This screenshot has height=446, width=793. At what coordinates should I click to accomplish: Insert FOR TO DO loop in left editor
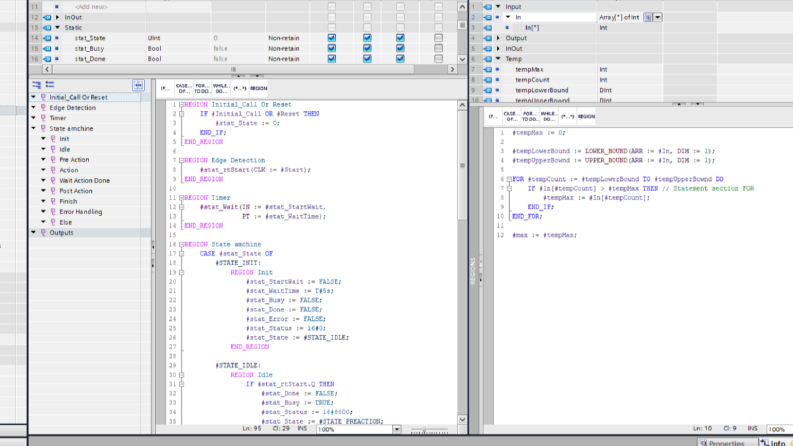click(x=202, y=88)
